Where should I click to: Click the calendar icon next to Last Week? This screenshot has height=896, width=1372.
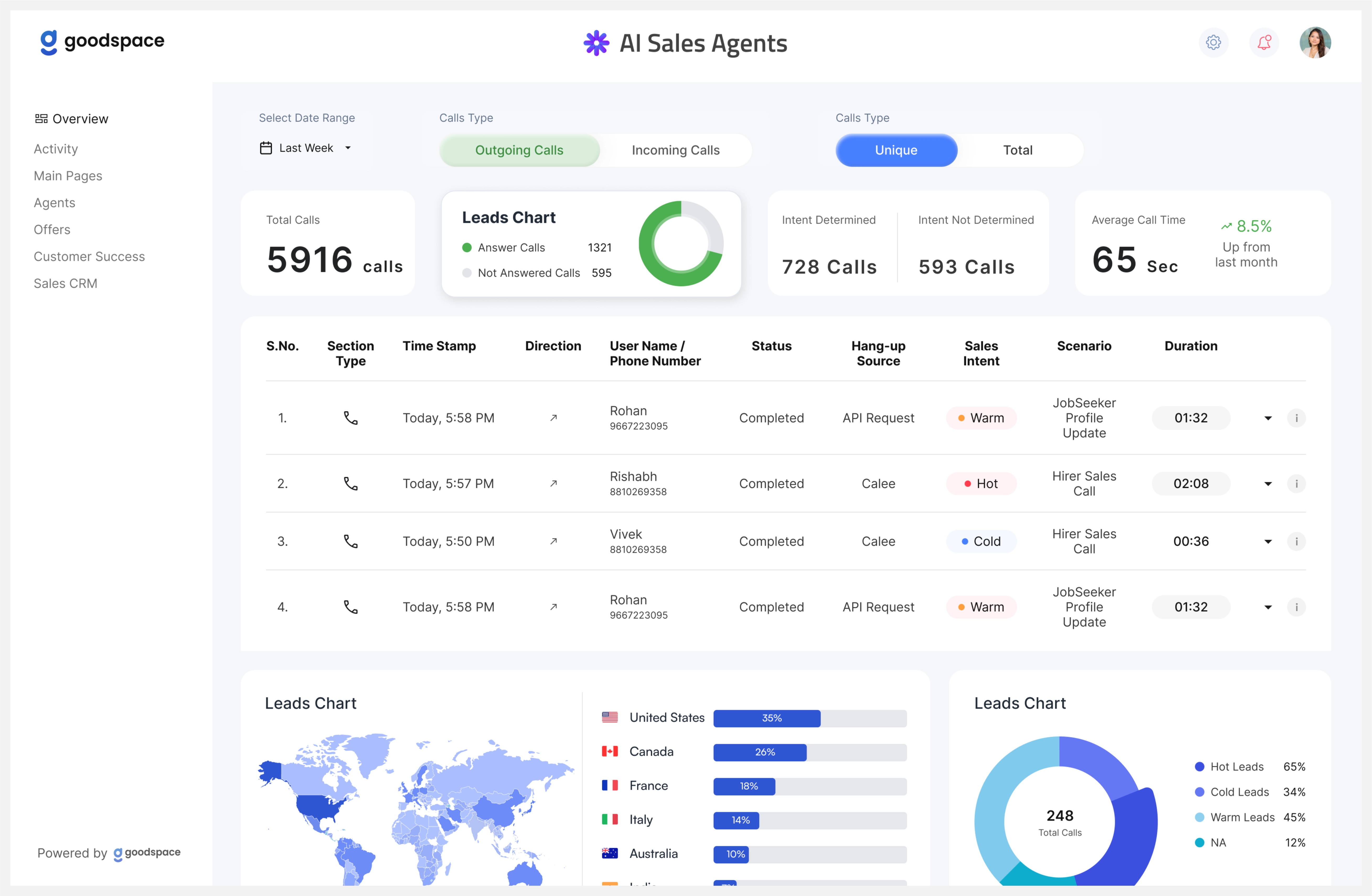pos(266,148)
